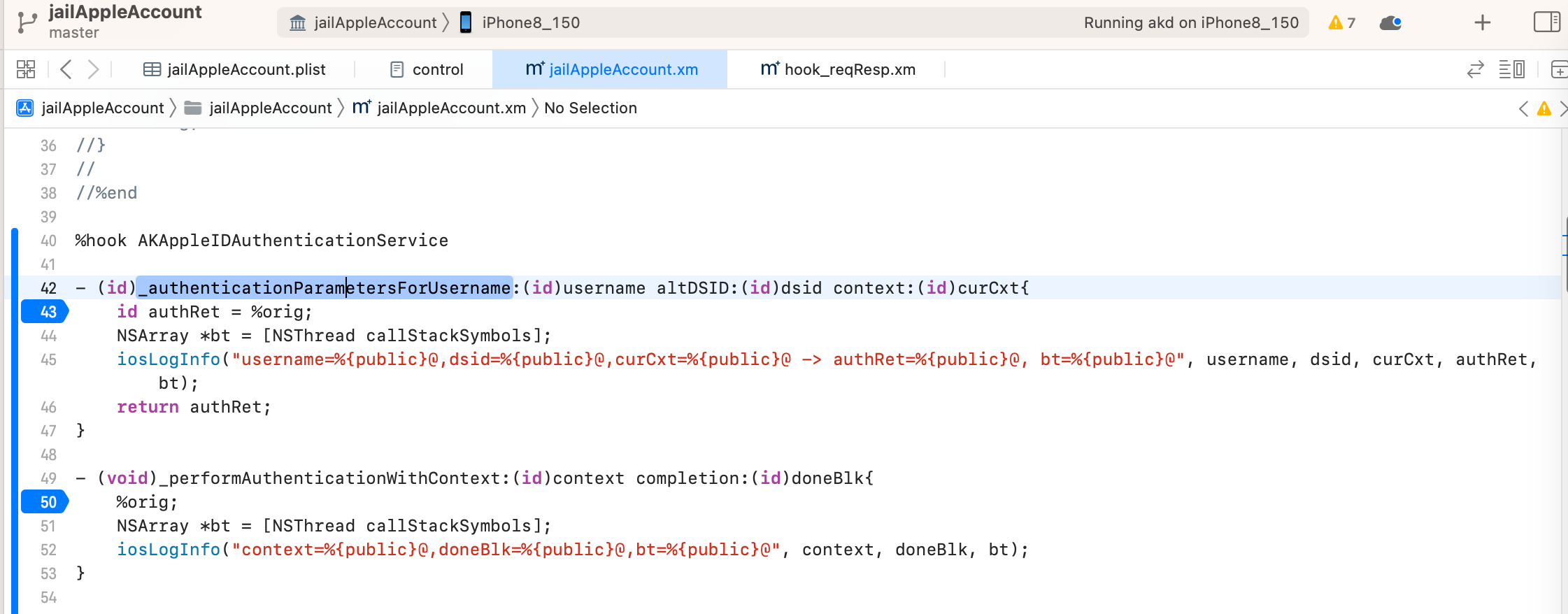This screenshot has height=614, width=1568.
Task: Click the highlighted _authenticationParametersForUsername method name
Action: pyautogui.click(x=325, y=287)
